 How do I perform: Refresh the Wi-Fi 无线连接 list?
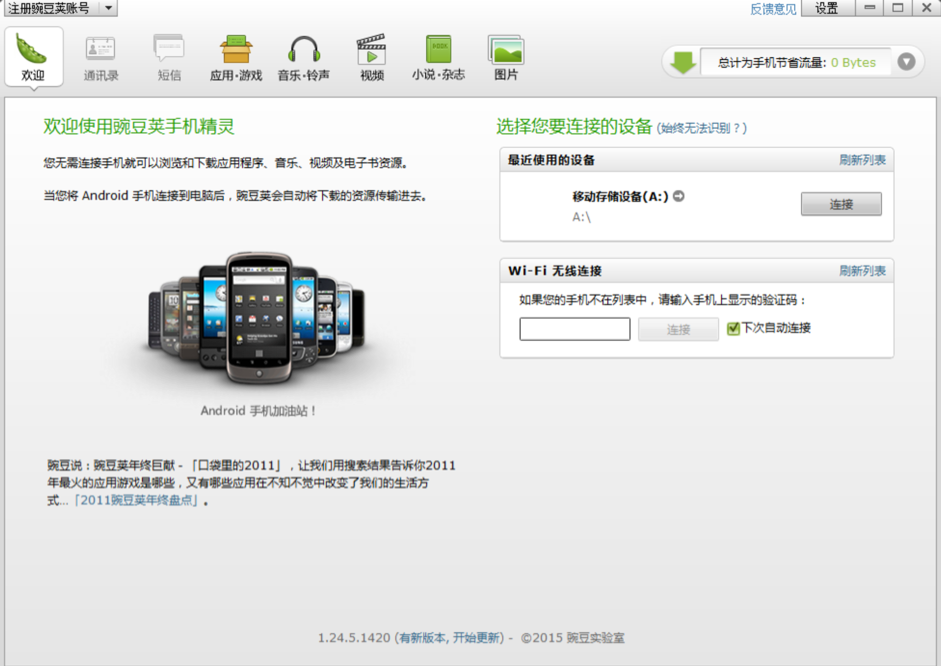click(x=862, y=271)
